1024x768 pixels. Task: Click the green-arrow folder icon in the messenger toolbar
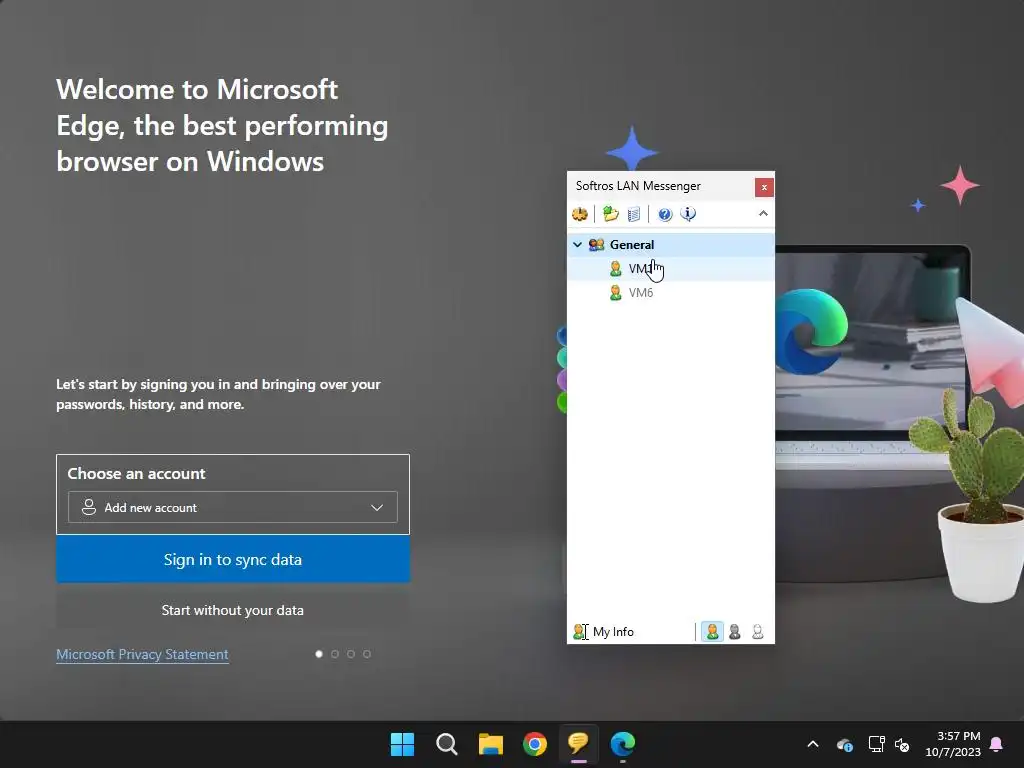click(x=611, y=214)
